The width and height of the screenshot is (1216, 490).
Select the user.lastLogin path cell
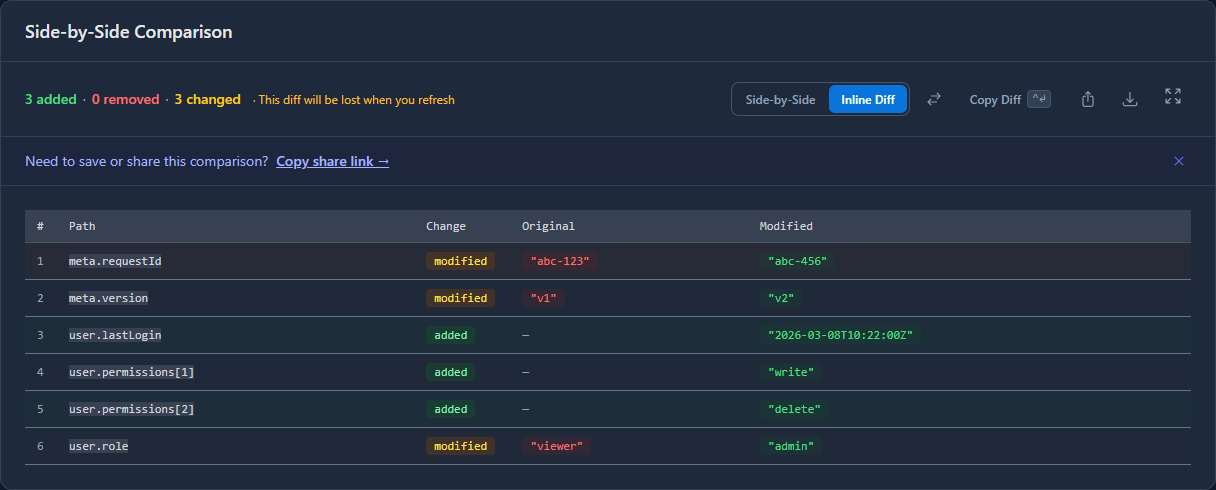(115, 335)
